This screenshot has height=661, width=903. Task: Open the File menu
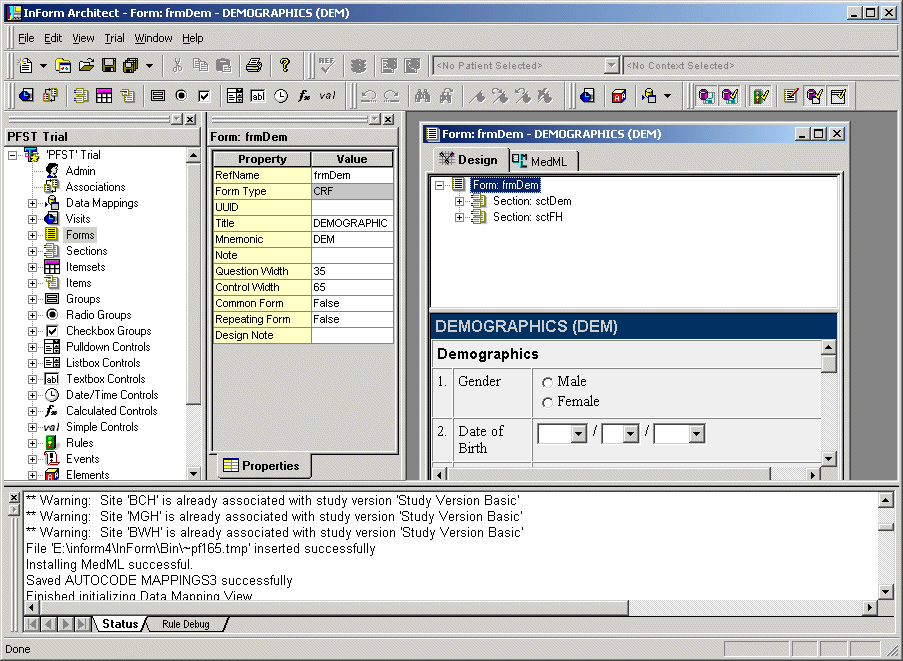pyautogui.click(x=26, y=38)
